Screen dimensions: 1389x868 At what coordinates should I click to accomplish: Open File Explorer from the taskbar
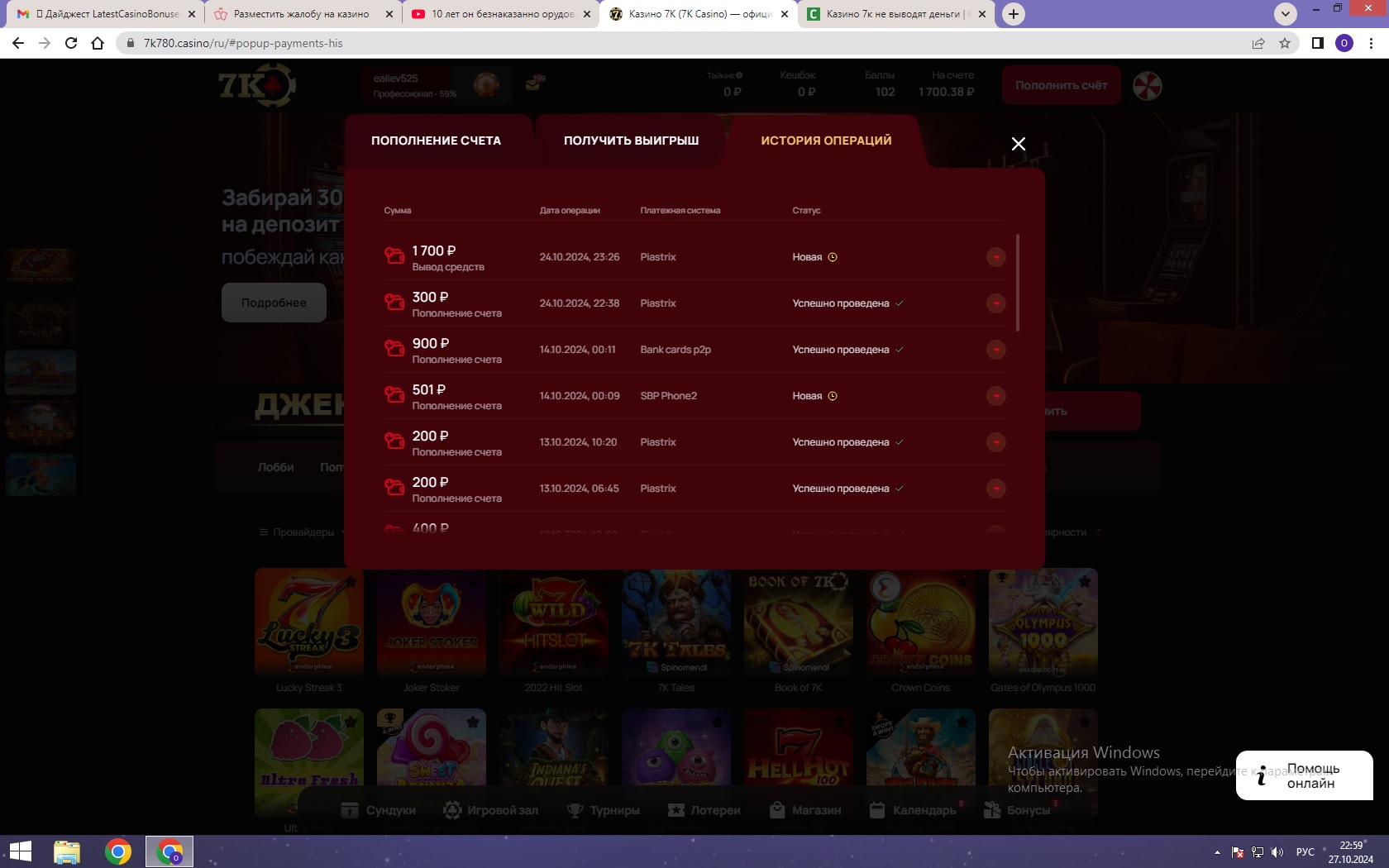coord(67,851)
